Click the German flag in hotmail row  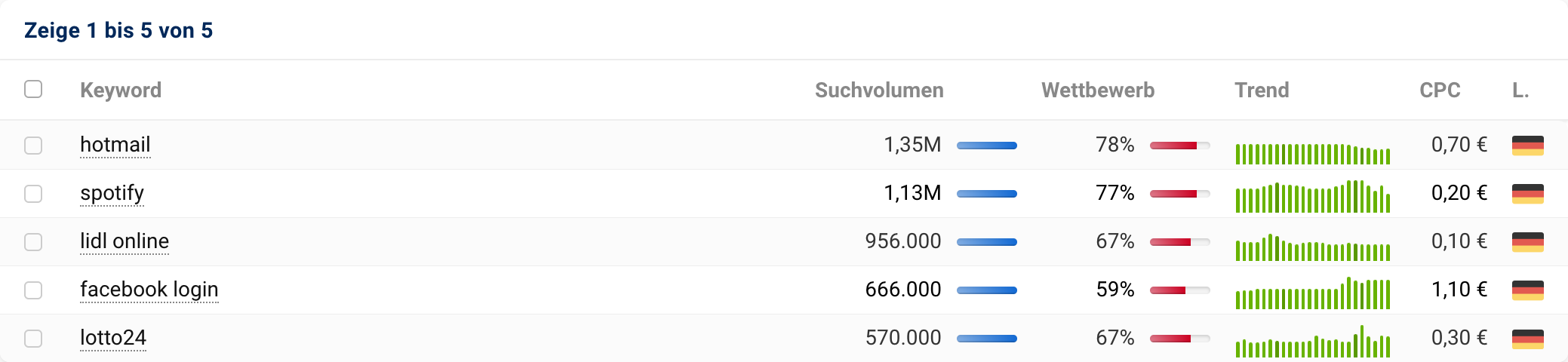tap(1527, 146)
